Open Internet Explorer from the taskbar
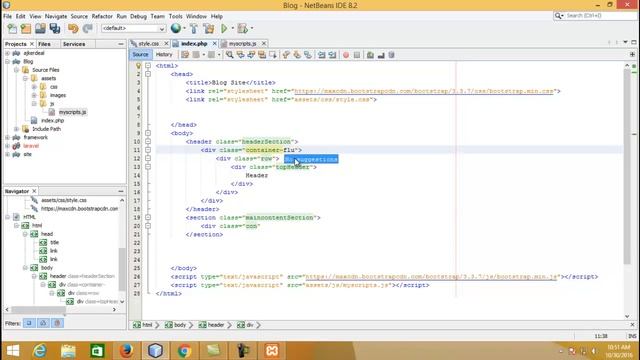 point(39,351)
